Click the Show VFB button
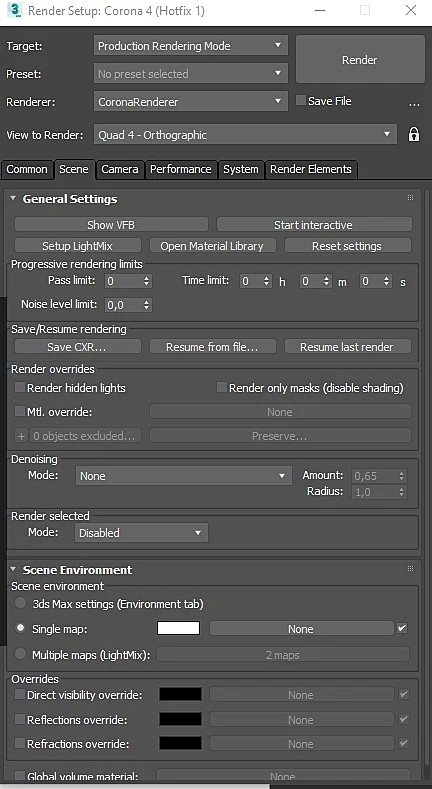 pyautogui.click(x=111, y=224)
